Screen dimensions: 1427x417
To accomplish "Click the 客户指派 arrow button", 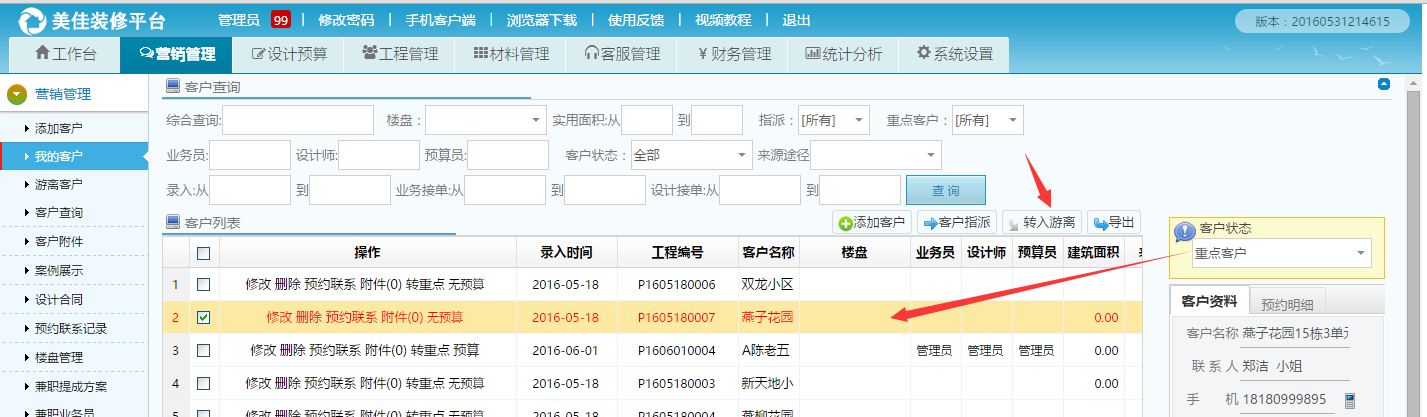I will pyautogui.click(x=956, y=223).
